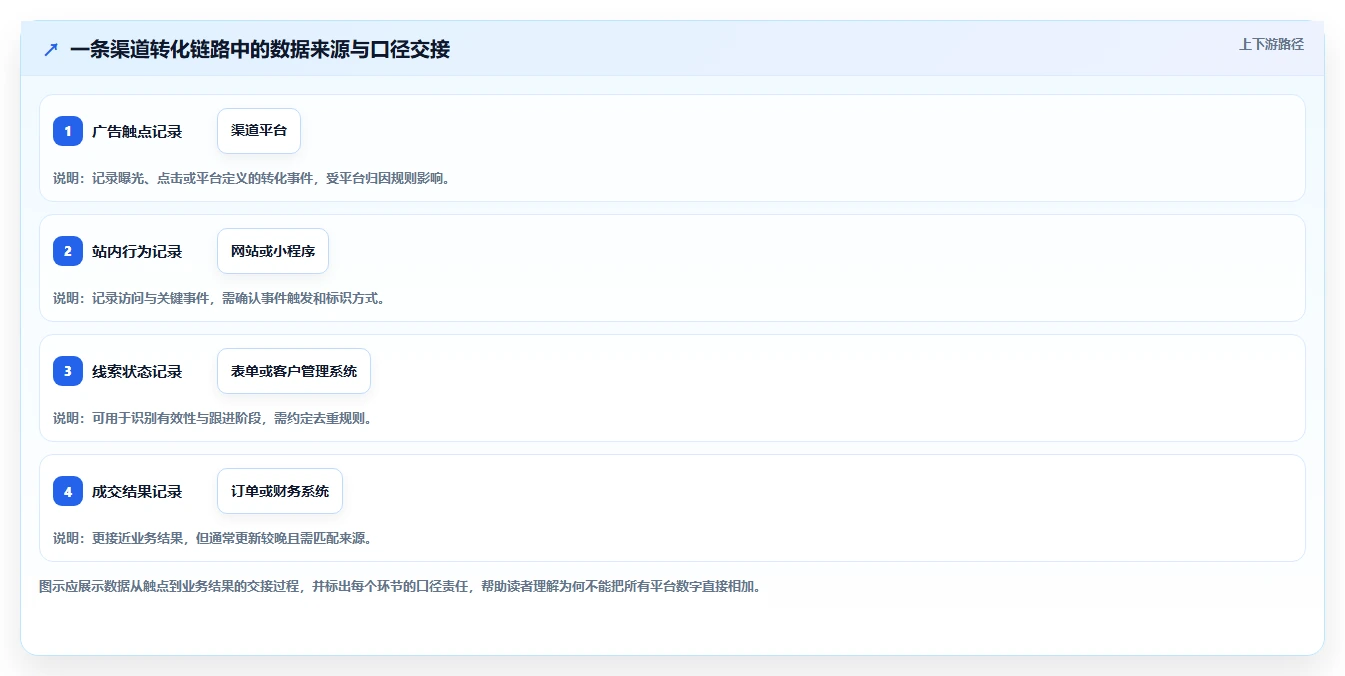1345x676 pixels.
Task: Select the 订单或财务系统 tag
Action: 280,491
